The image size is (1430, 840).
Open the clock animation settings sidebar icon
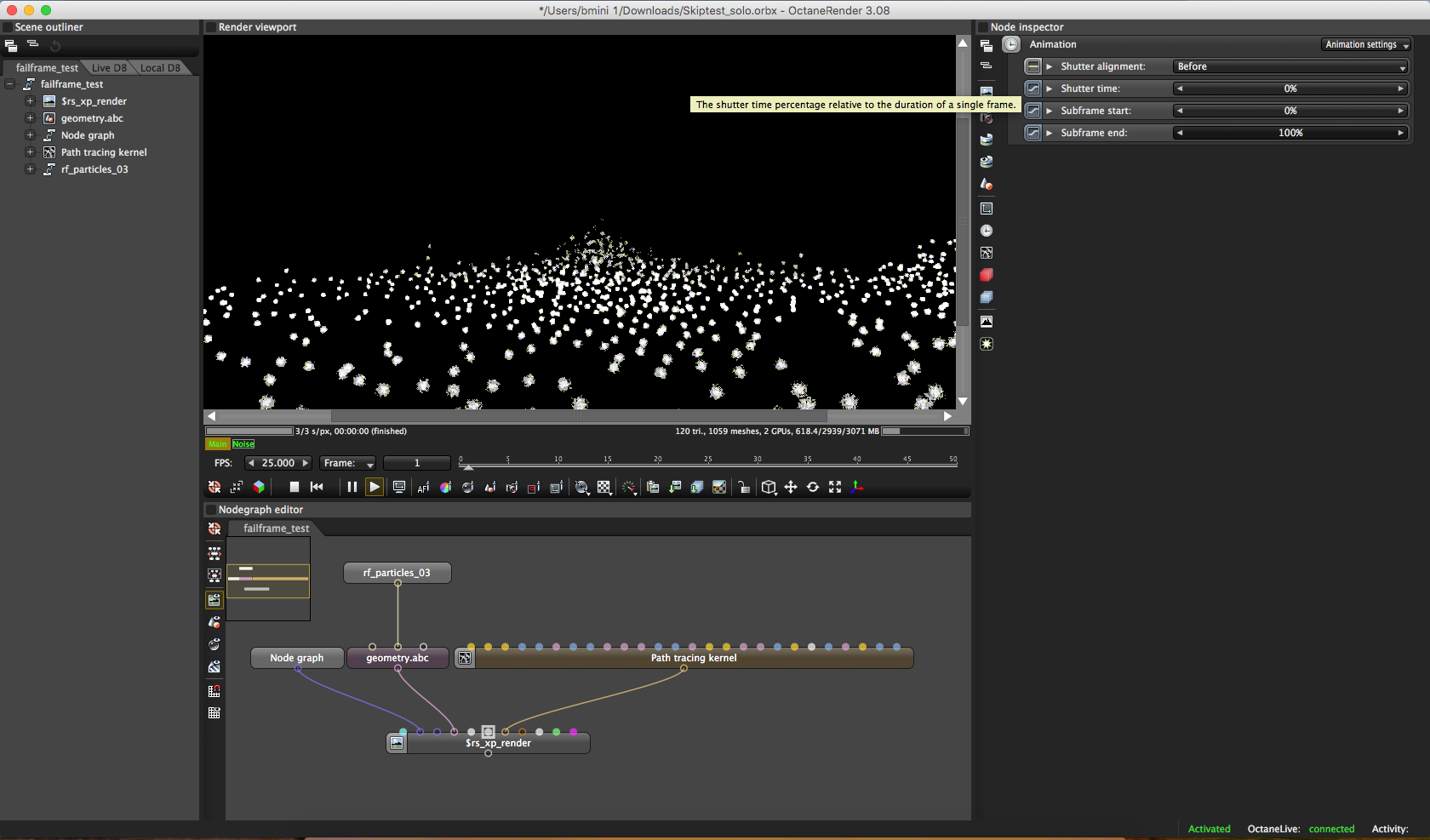pos(987,231)
